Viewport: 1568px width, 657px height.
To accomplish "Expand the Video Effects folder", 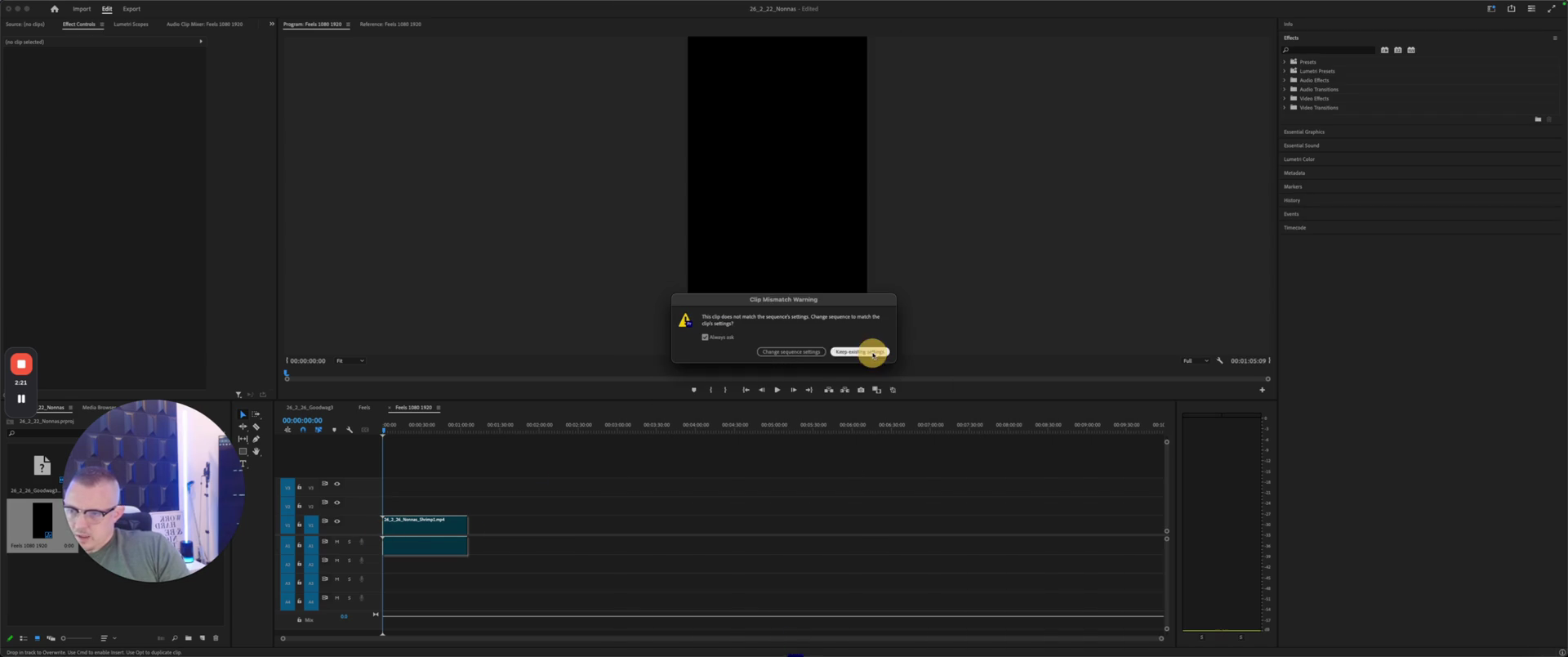I will pos(1285,98).
